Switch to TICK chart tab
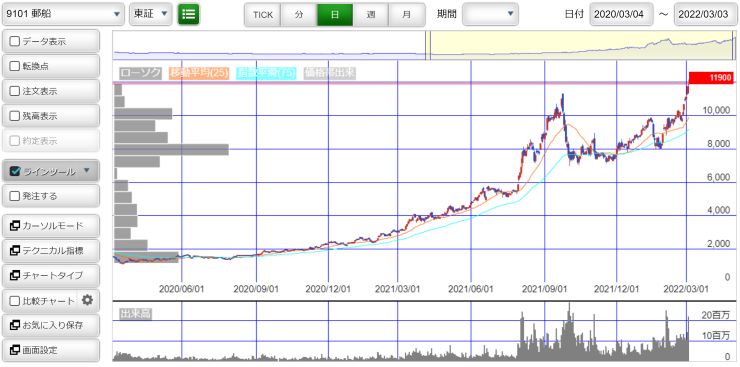The height and width of the screenshot is (367, 740). click(263, 15)
